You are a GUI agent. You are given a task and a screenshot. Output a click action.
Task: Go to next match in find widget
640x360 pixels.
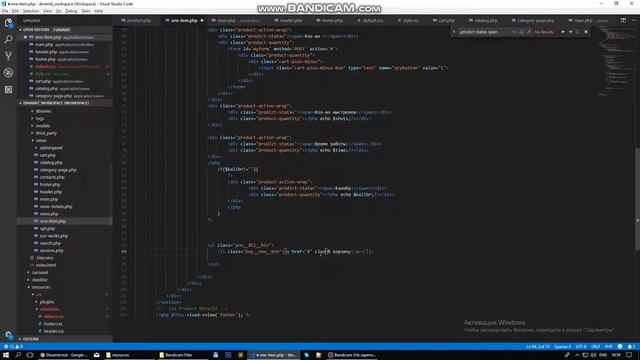[571, 32]
